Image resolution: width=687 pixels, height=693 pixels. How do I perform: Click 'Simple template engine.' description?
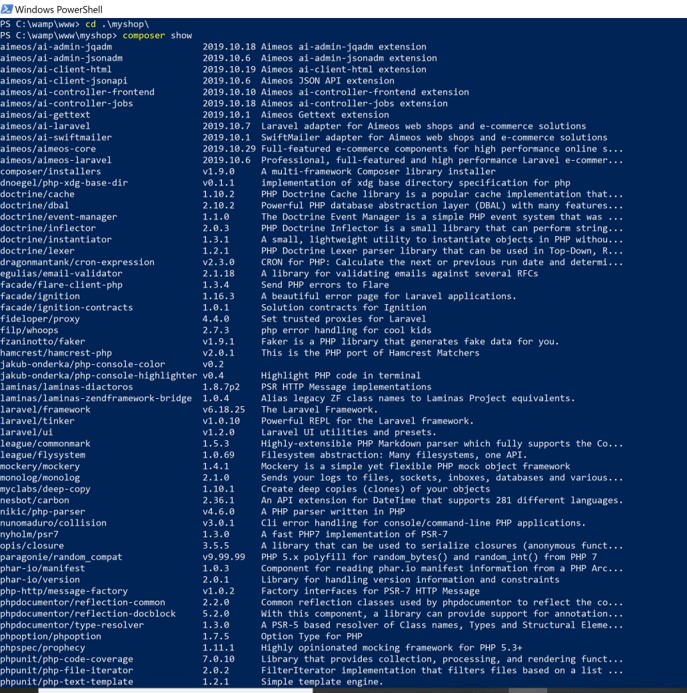coord(322,682)
